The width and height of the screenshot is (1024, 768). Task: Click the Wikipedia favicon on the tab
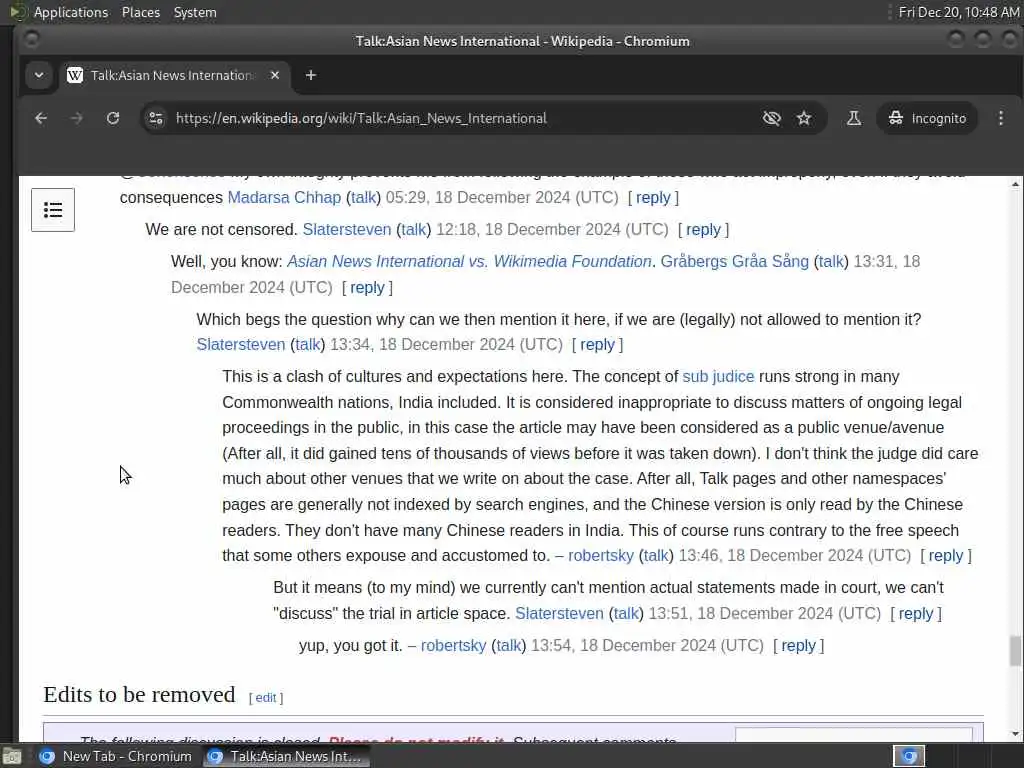click(x=75, y=75)
